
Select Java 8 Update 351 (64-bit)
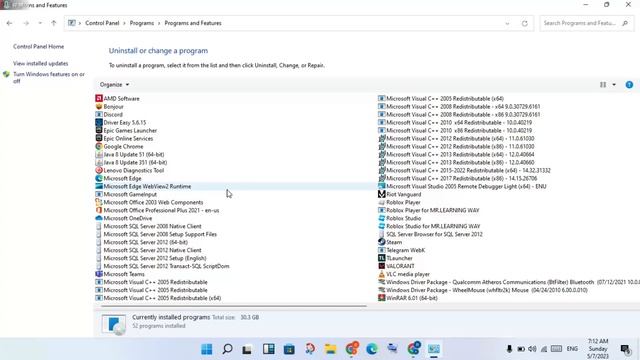pos(135,162)
